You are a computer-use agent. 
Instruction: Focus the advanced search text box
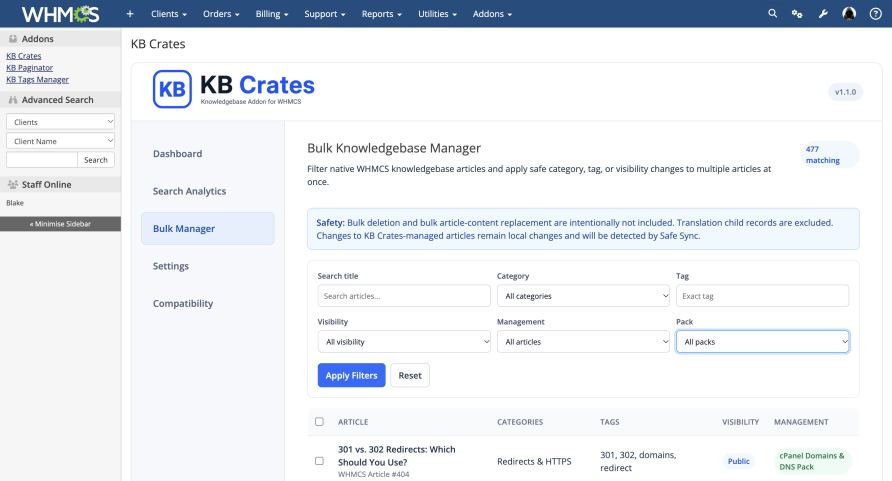click(x=42, y=160)
